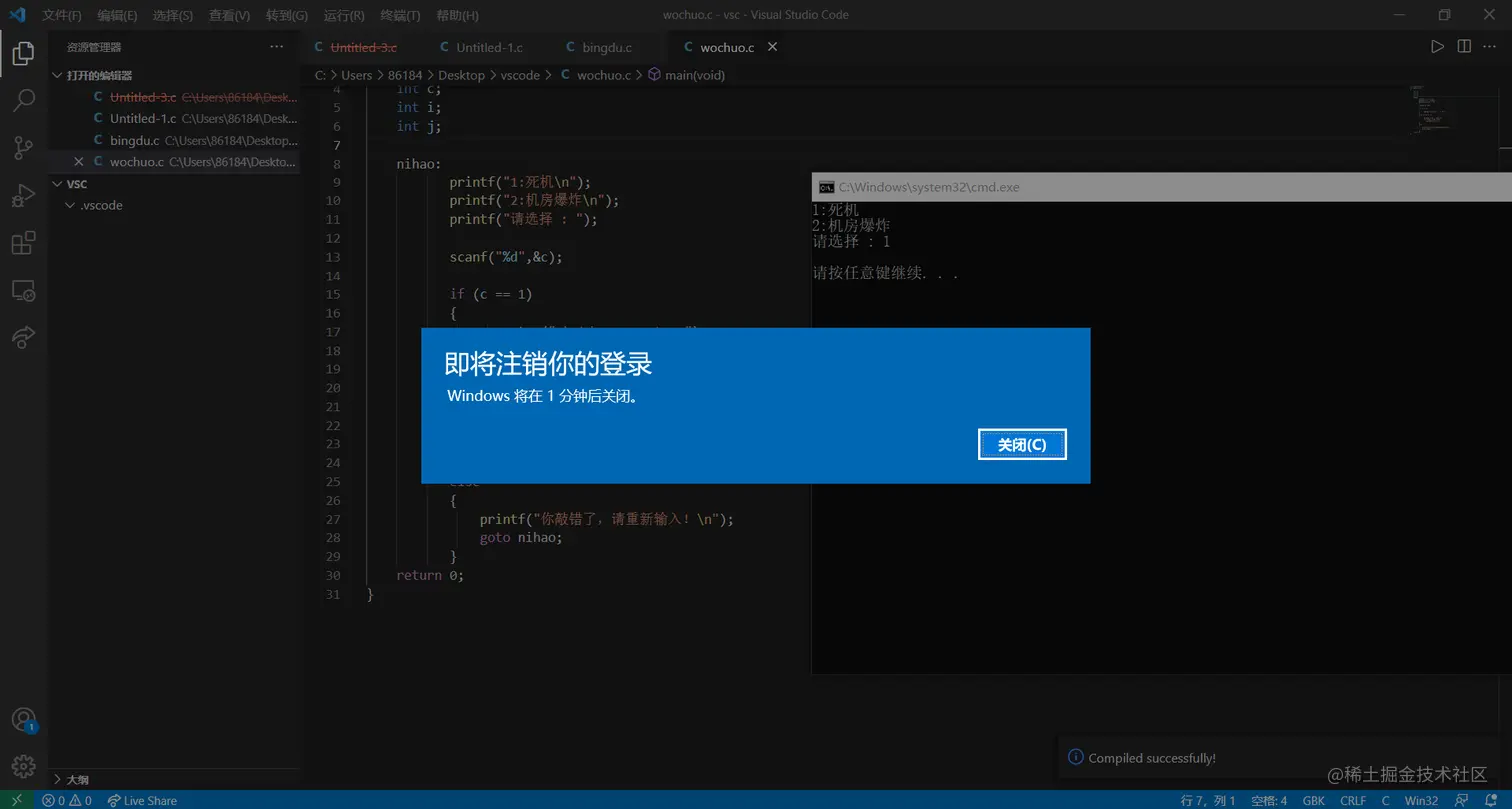The image size is (1512, 809).
Task: Close wochuo.c in open editors list
Action: click(x=79, y=161)
